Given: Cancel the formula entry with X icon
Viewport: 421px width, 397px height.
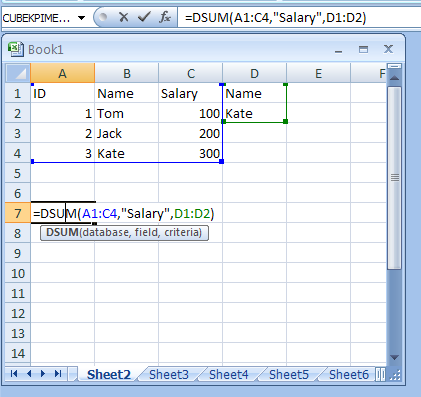Looking at the screenshot, I should pos(124,17).
